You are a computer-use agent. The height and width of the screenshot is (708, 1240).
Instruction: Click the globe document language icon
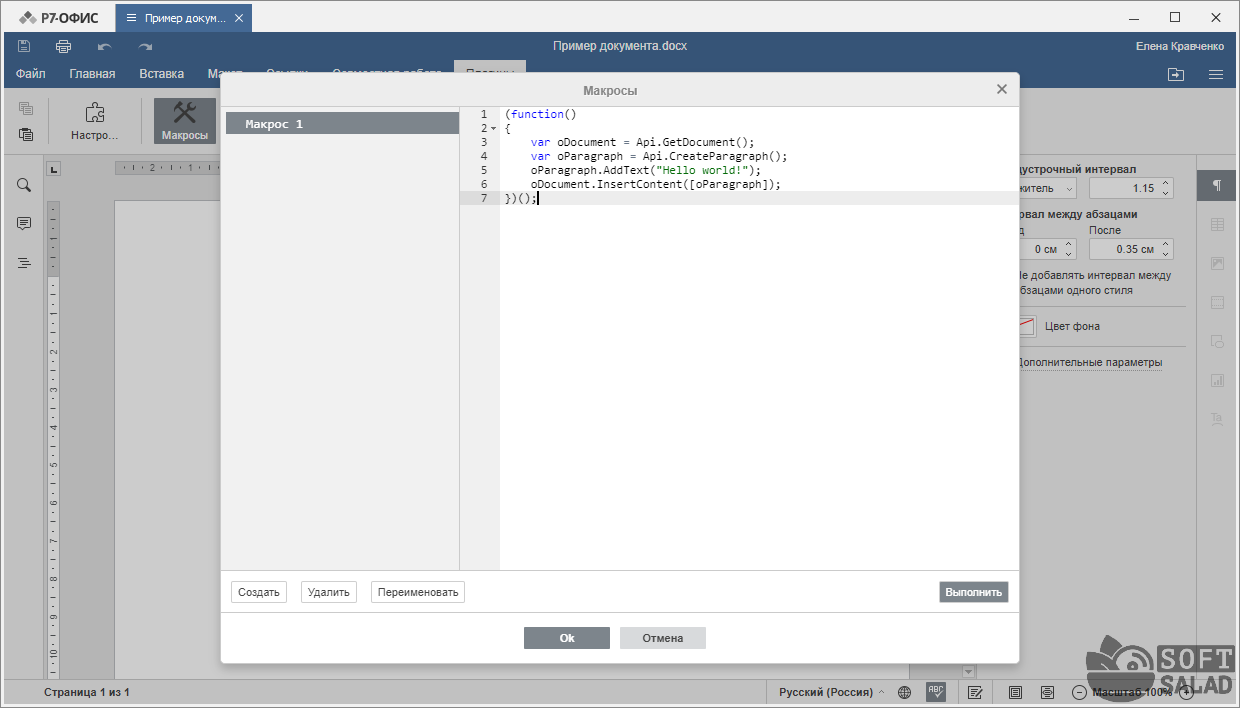pos(904,692)
